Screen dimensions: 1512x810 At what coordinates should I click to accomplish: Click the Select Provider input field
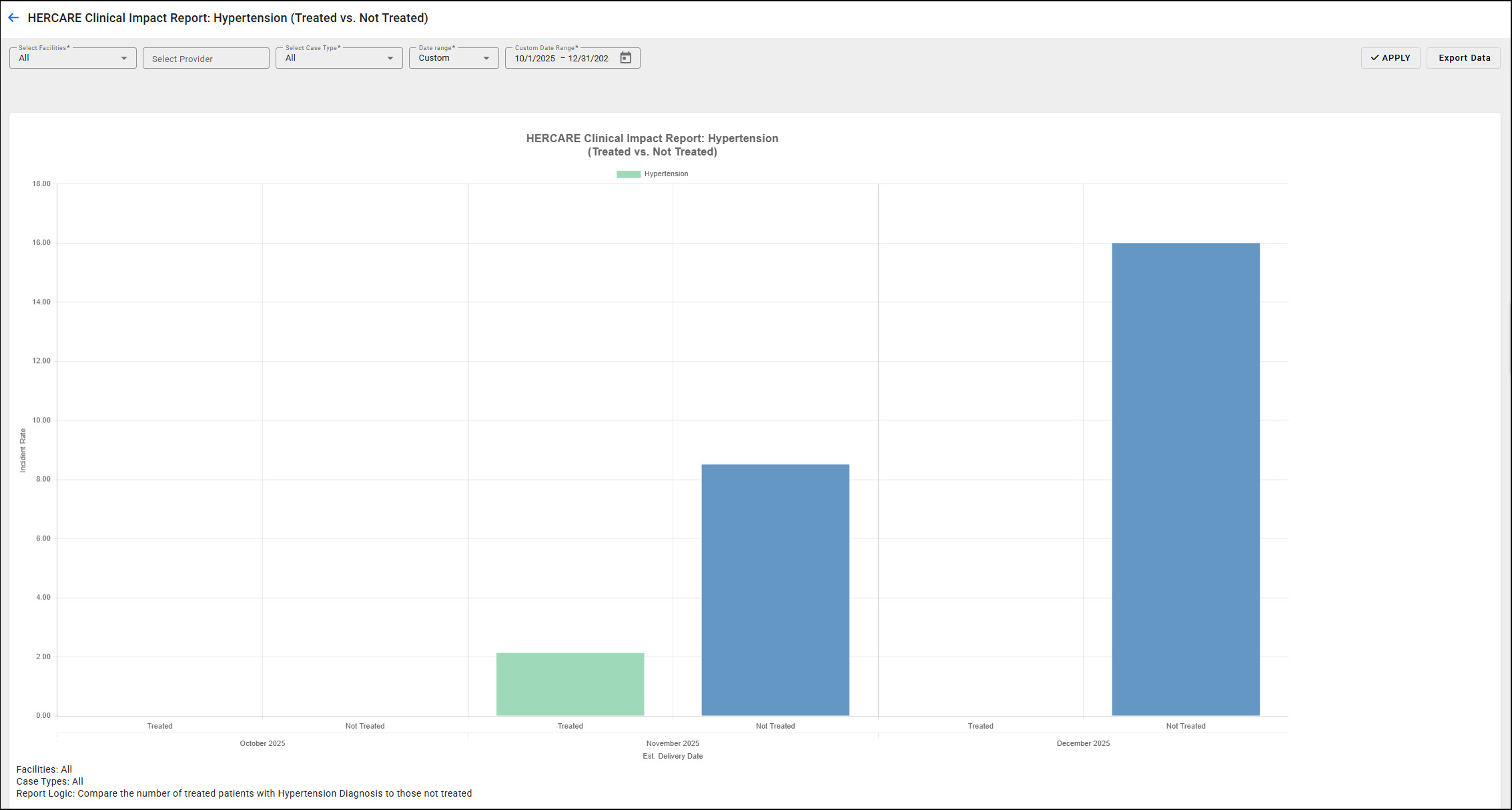206,59
